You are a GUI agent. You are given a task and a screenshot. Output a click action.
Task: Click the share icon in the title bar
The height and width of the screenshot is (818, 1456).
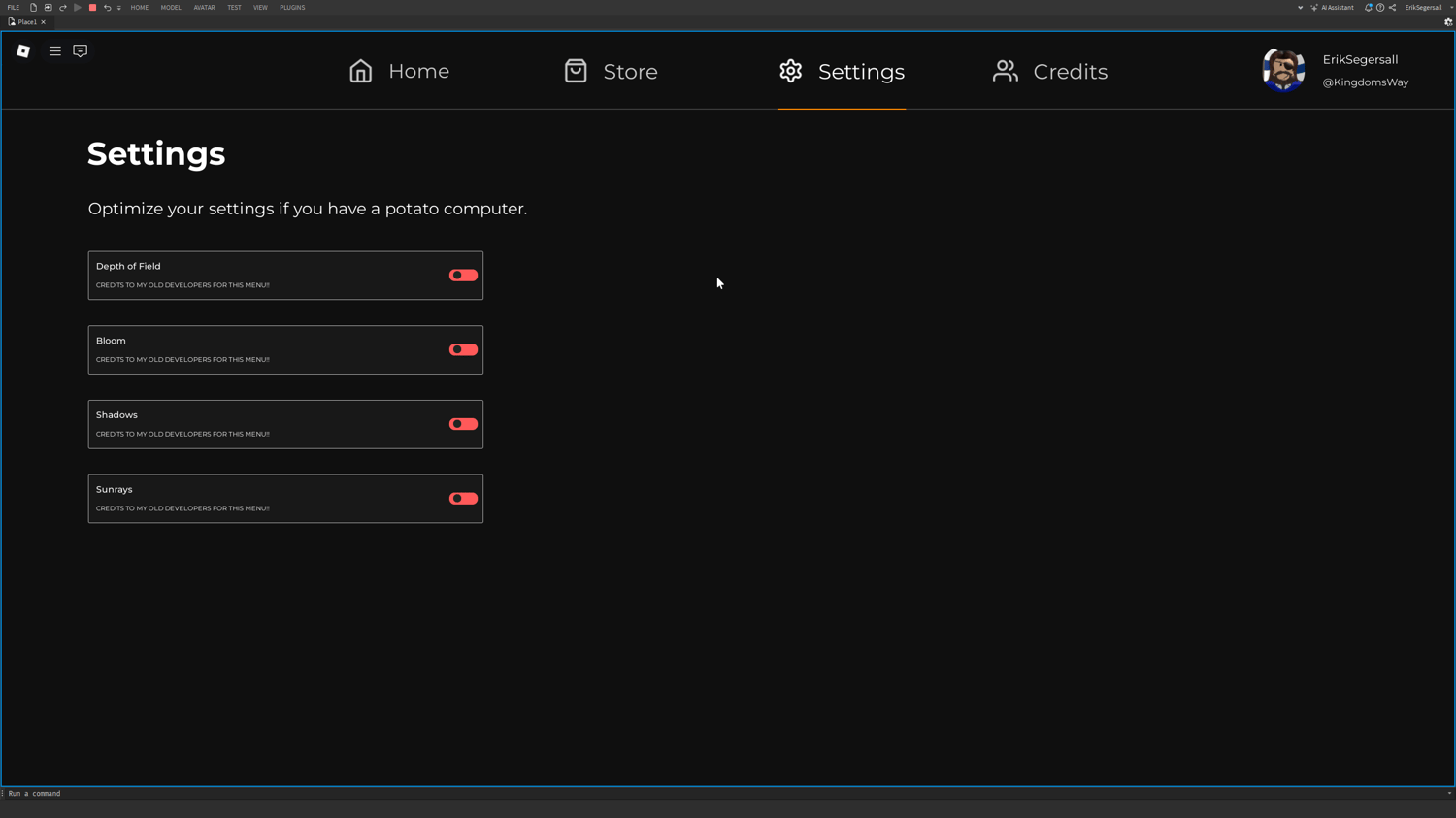pyautogui.click(x=1392, y=8)
